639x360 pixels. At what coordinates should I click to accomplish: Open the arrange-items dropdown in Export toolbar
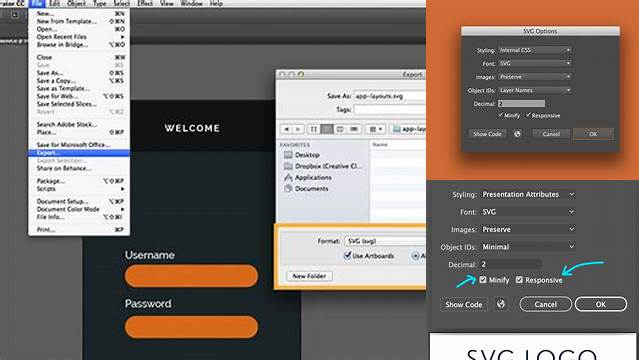(x=375, y=129)
